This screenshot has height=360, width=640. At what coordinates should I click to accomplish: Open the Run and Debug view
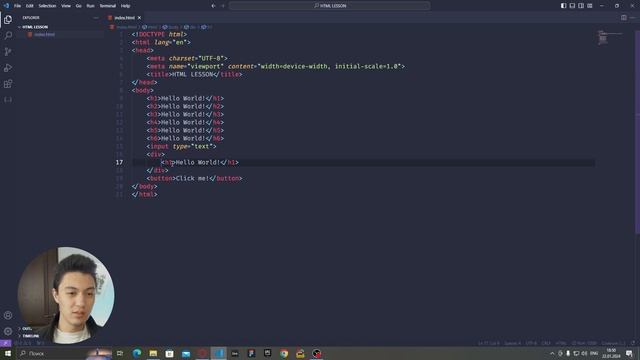[x=8, y=68]
